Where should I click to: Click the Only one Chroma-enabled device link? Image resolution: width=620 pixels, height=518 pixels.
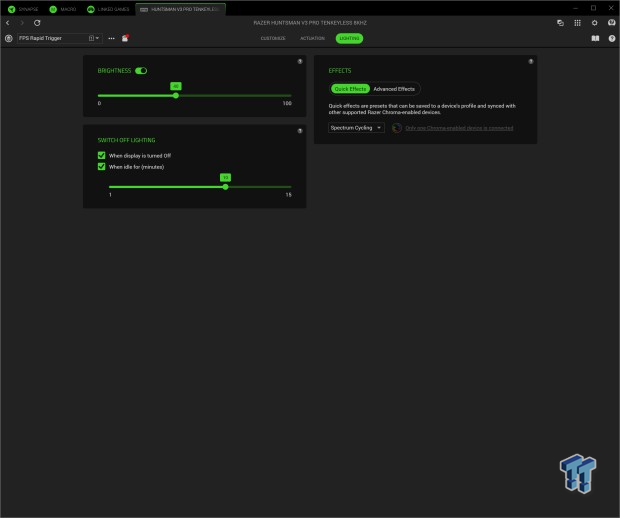(459, 128)
